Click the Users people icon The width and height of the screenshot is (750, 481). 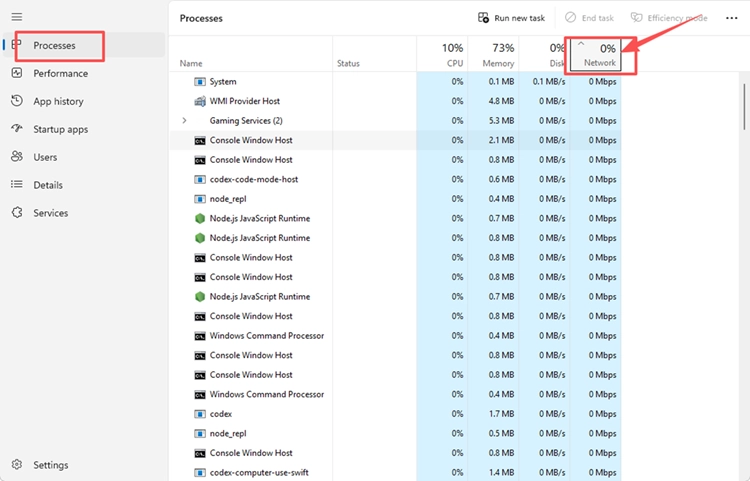pos(17,156)
